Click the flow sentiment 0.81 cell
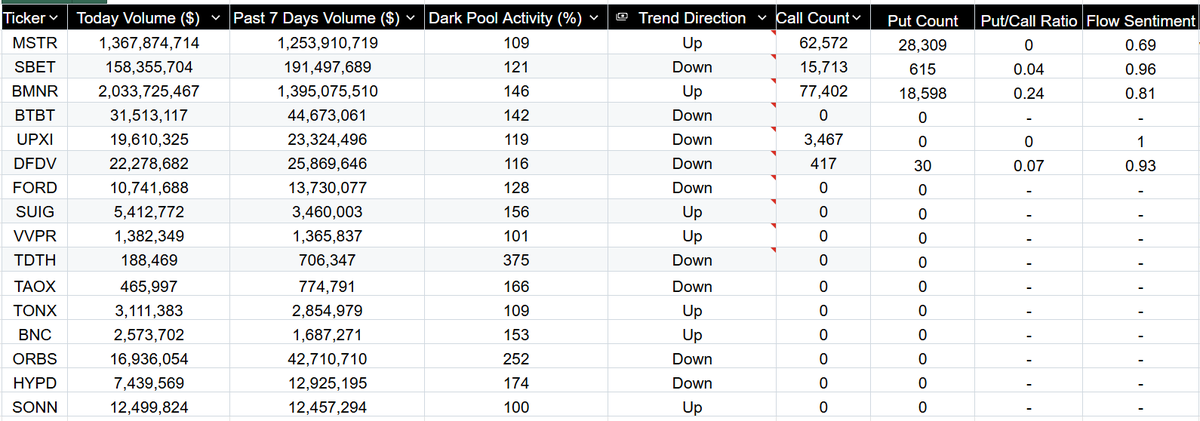The height and width of the screenshot is (421, 1200). click(x=1140, y=93)
